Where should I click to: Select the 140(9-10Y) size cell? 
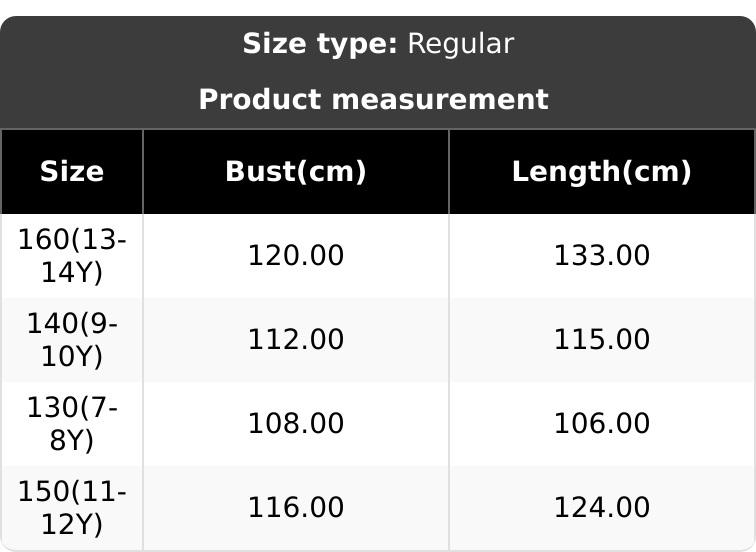point(72,340)
